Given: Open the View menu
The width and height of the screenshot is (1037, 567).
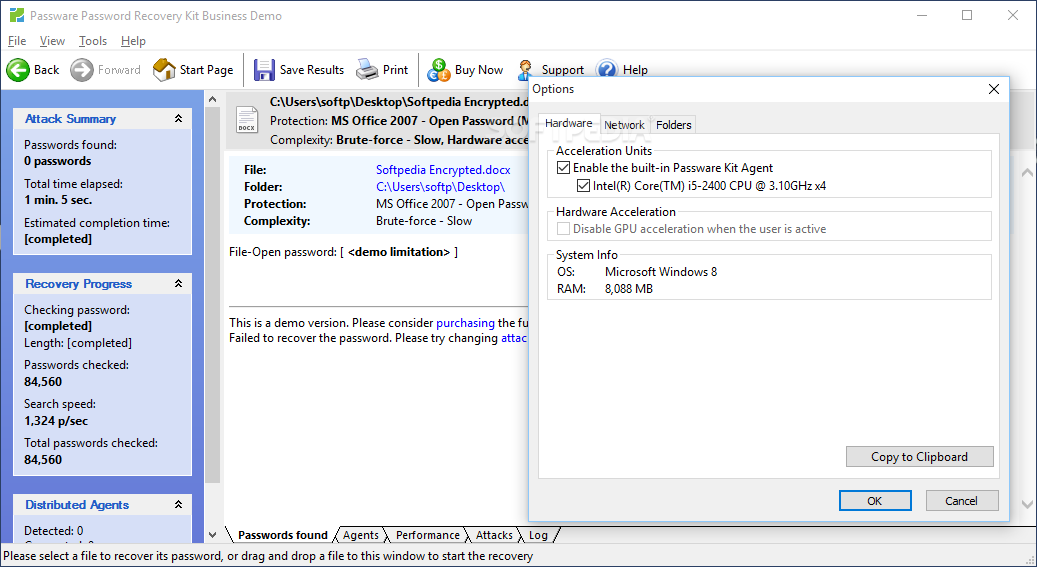Looking at the screenshot, I should coord(52,41).
